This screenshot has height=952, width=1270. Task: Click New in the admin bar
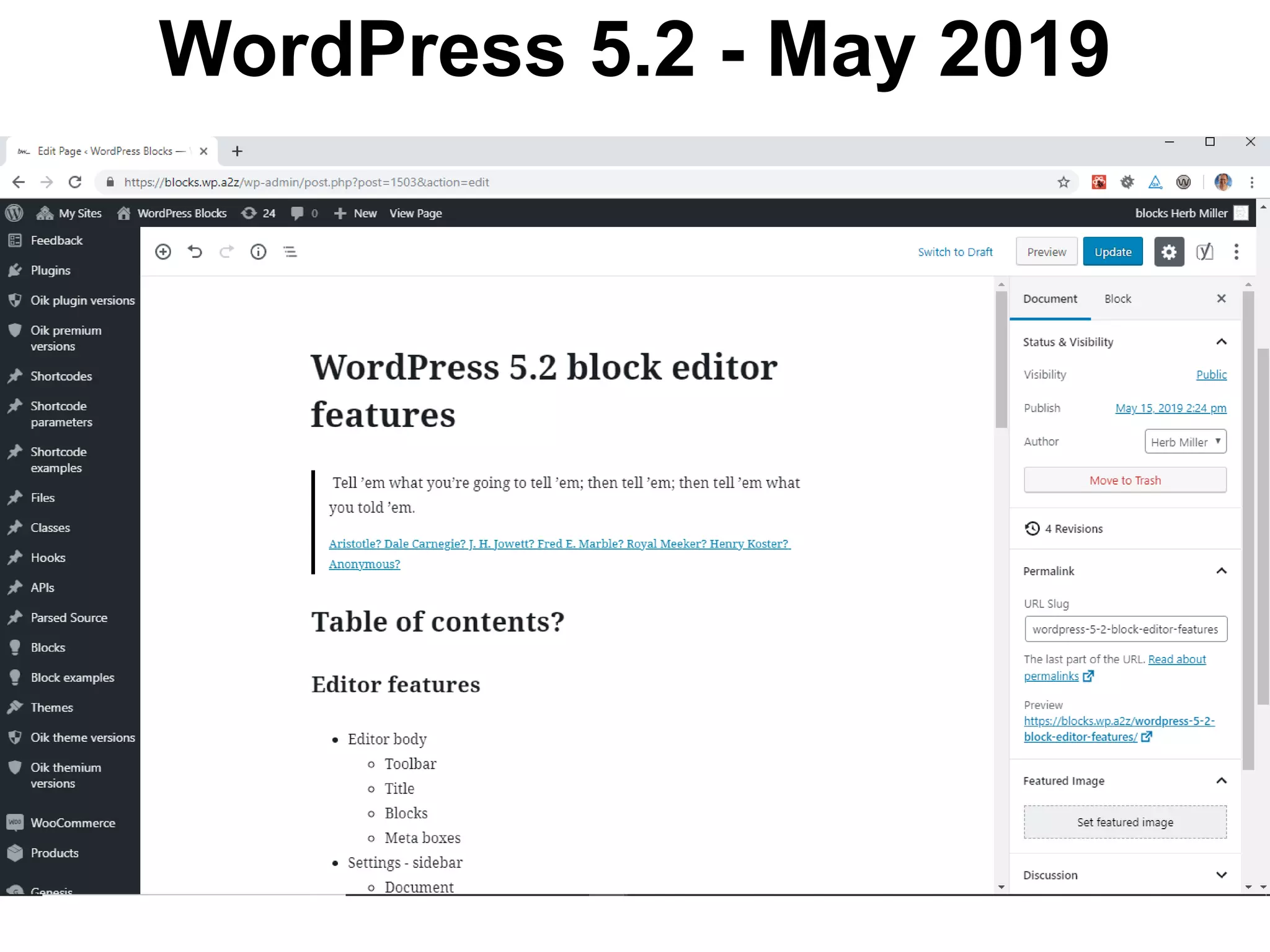355,213
